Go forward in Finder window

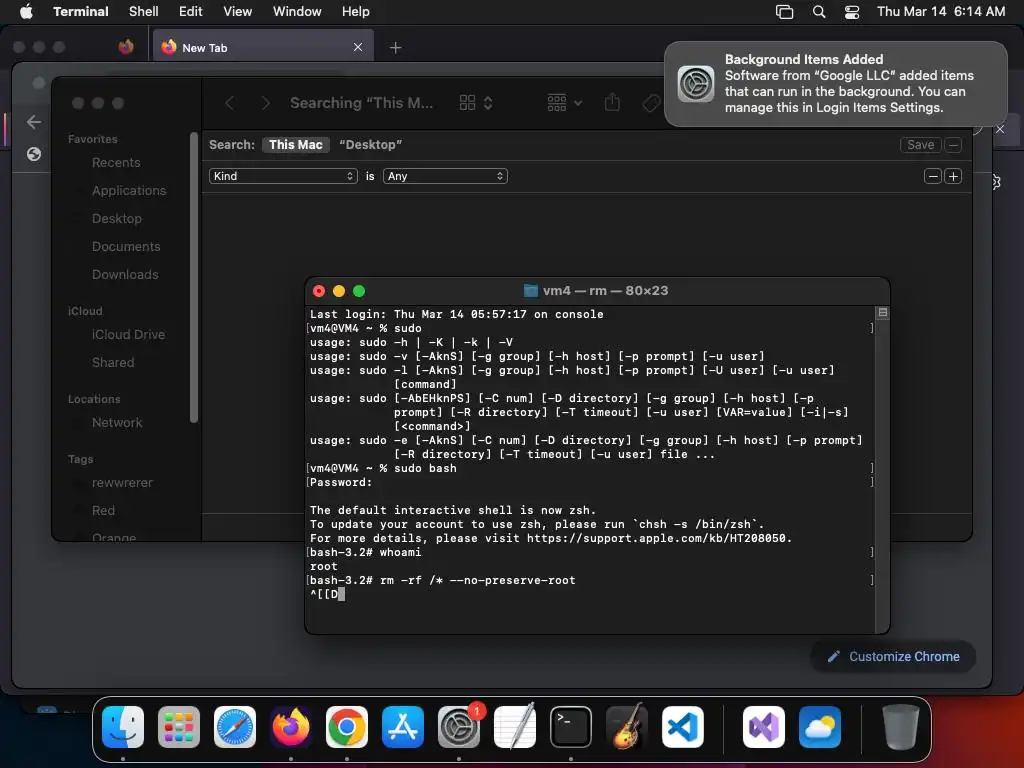(265, 103)
